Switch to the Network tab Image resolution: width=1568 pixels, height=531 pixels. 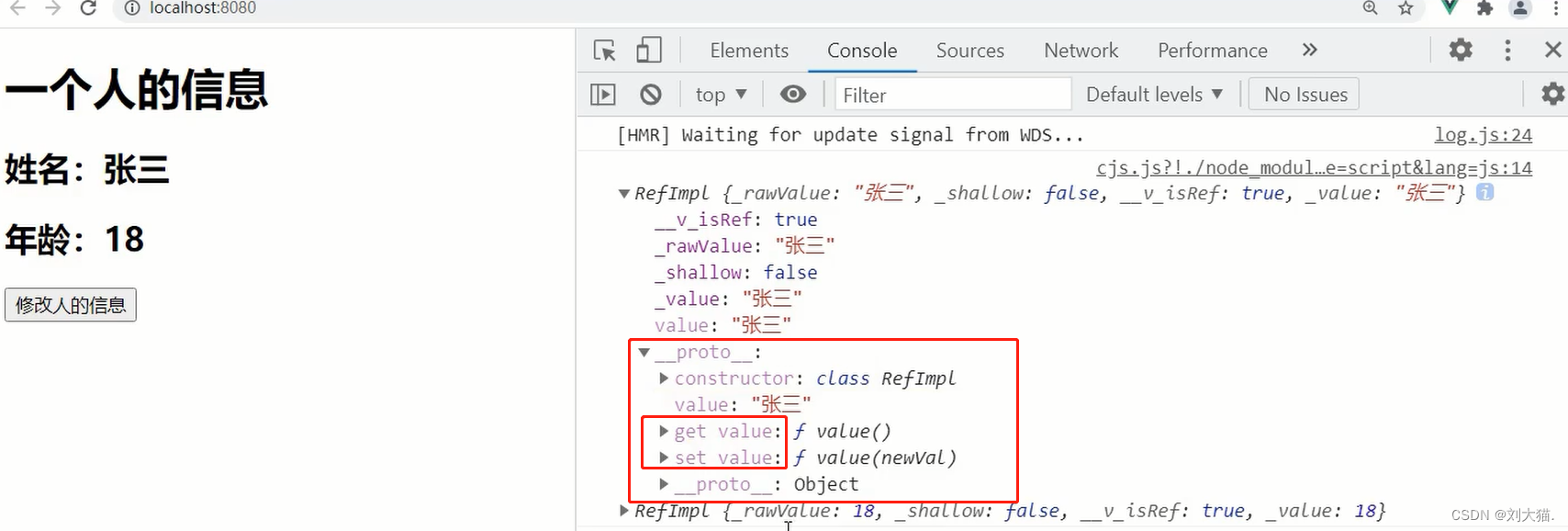pos(1081,51)
